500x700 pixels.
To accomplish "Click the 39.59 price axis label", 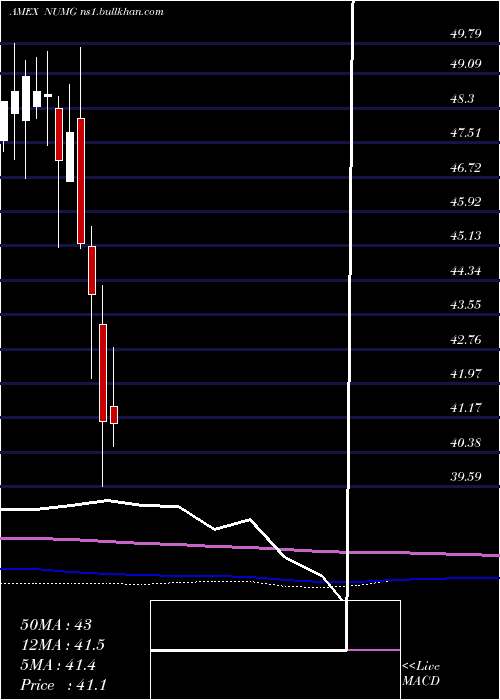I will 466,477.
